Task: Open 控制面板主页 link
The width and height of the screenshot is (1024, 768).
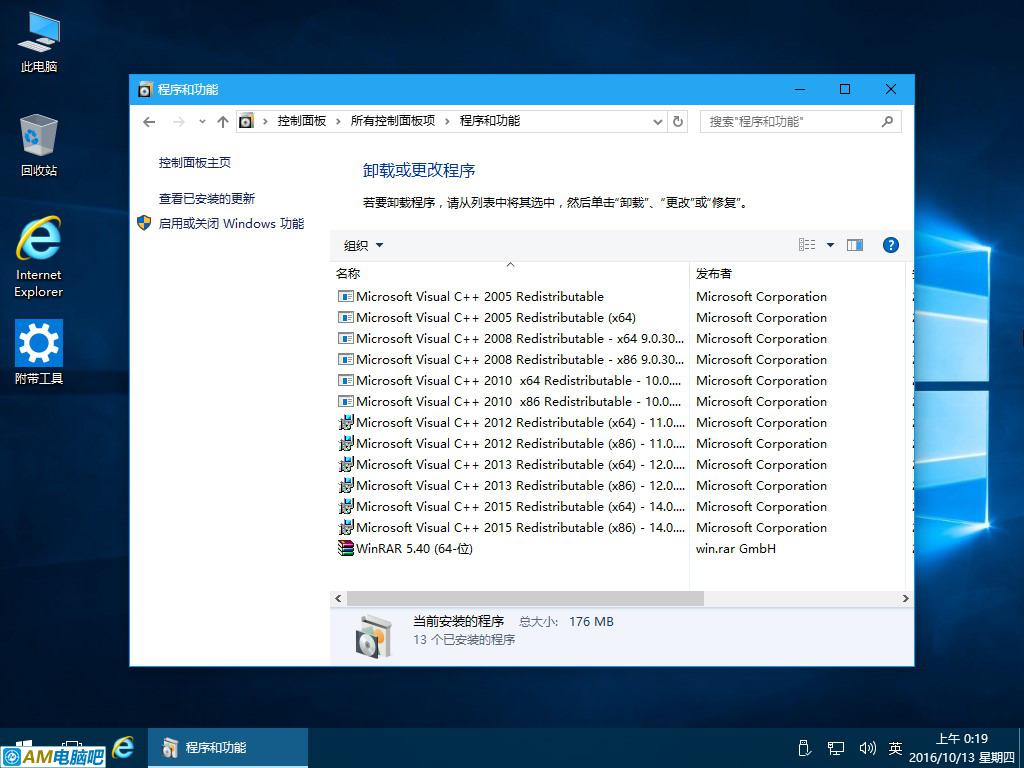Action: (195, 163)
